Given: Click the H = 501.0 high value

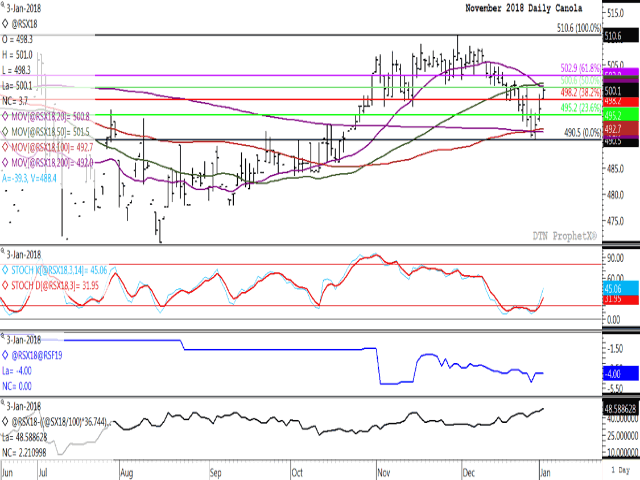Looking at the screenshot, I should pos(17,55).
